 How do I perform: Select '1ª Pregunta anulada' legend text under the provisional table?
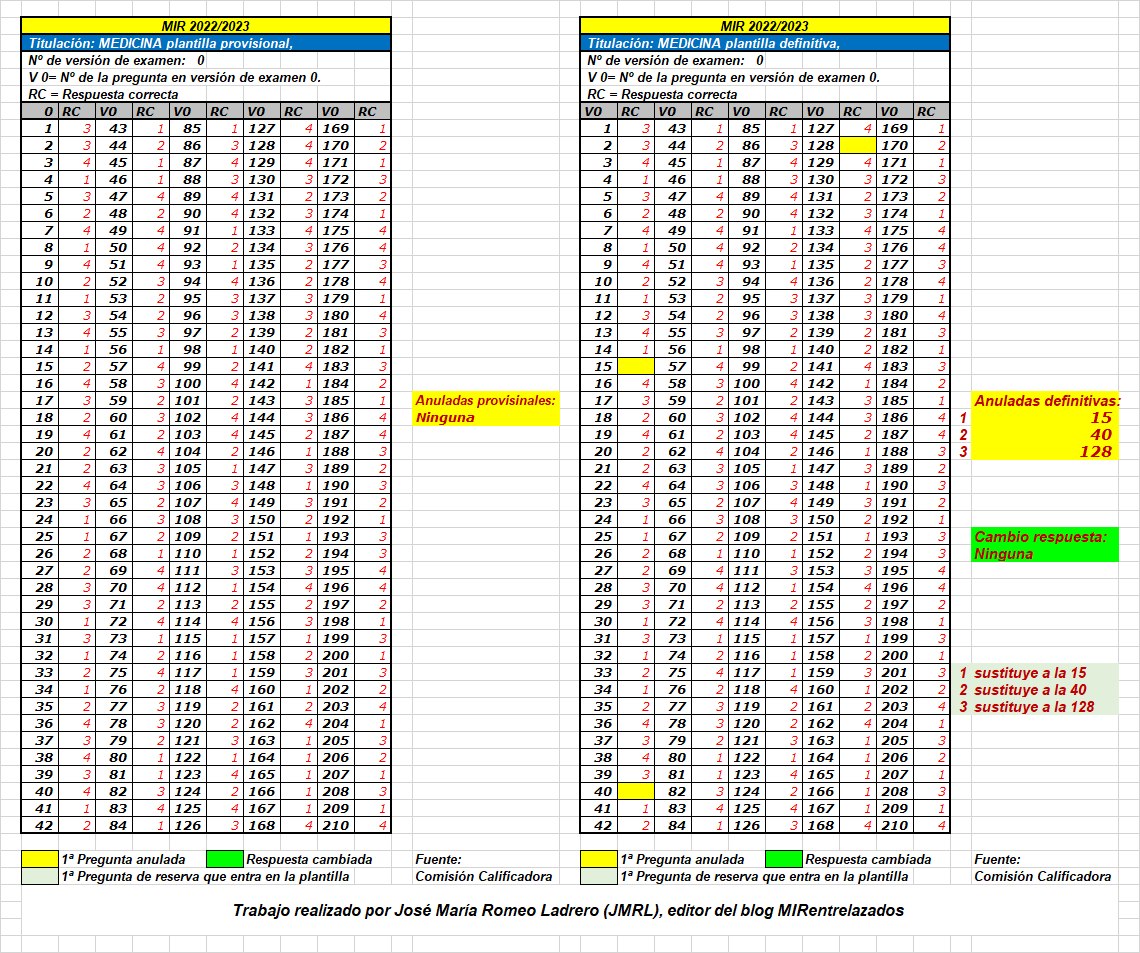123,859
